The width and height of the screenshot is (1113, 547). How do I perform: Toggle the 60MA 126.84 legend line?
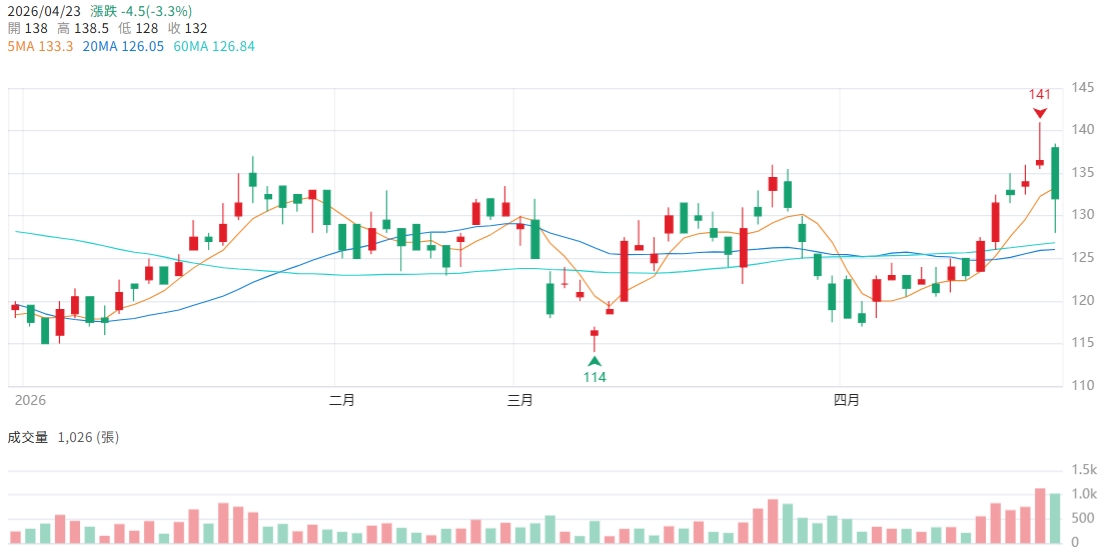[213, 46]
